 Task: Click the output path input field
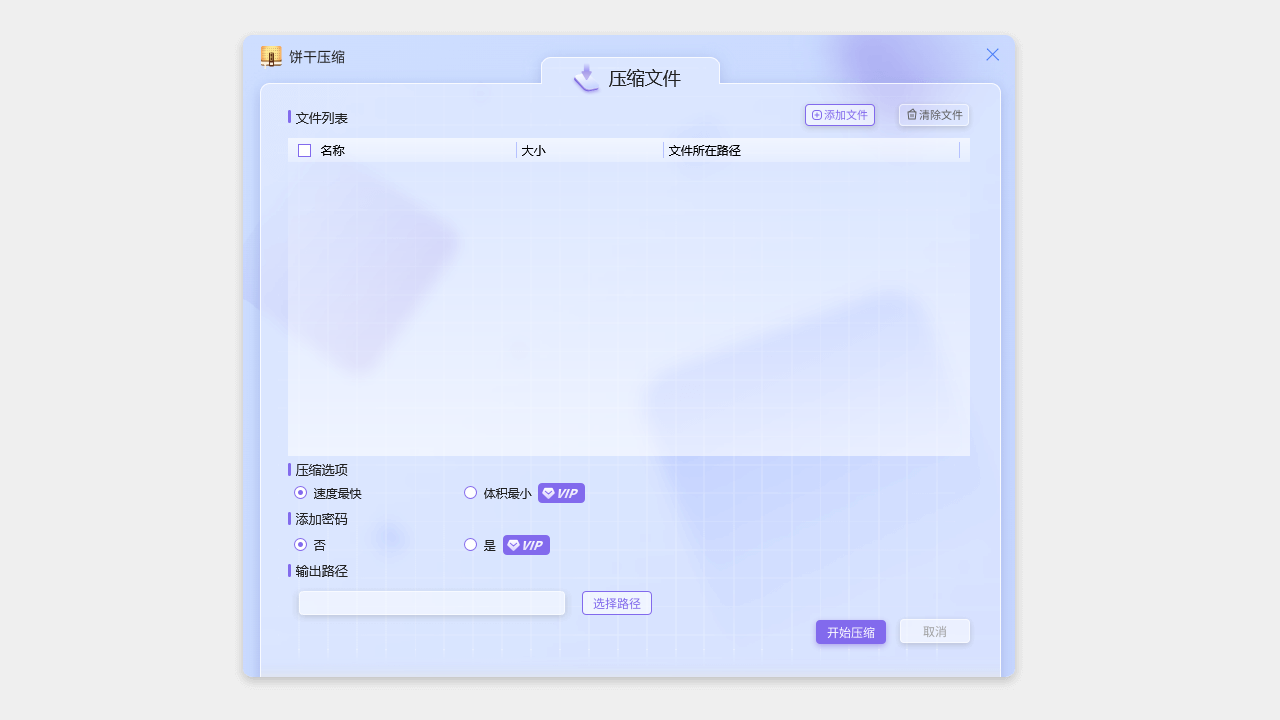pos(432,602)
